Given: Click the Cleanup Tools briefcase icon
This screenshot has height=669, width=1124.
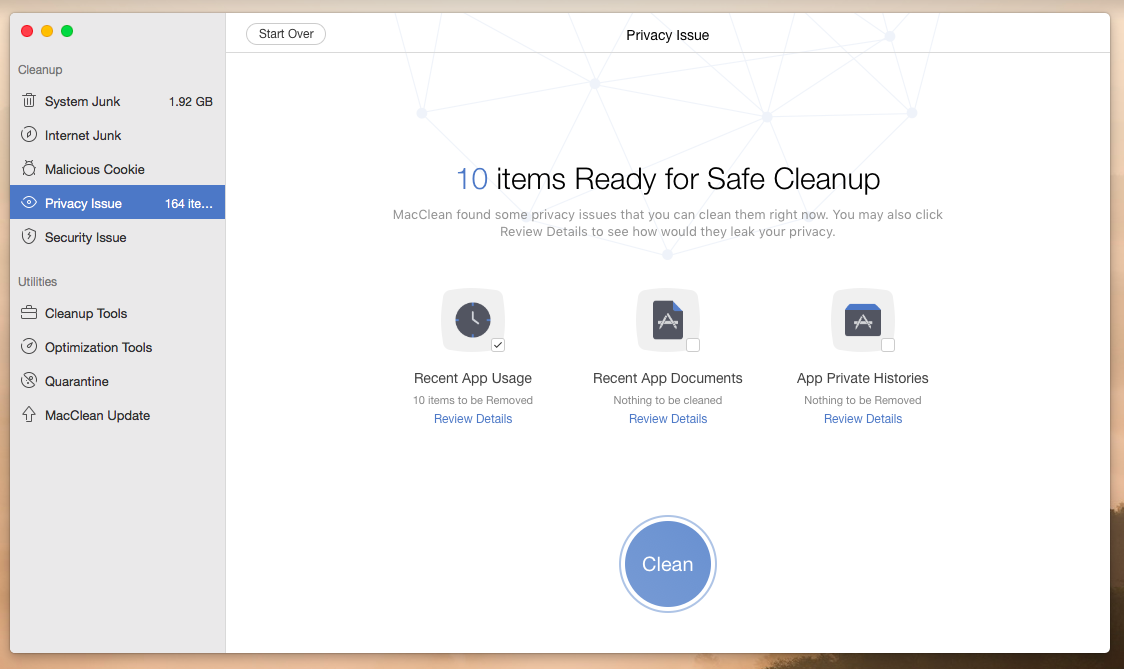Looking at the screenshot, I should tap(29, 313).
